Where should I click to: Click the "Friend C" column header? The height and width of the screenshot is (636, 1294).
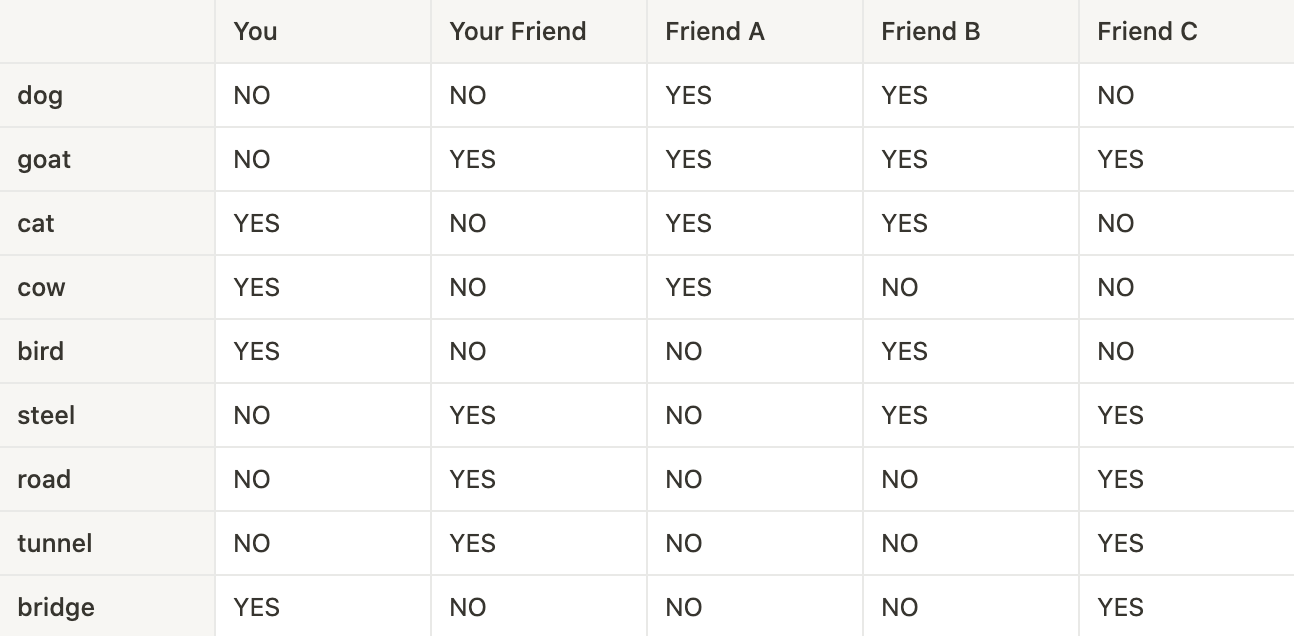point(1146,31)
